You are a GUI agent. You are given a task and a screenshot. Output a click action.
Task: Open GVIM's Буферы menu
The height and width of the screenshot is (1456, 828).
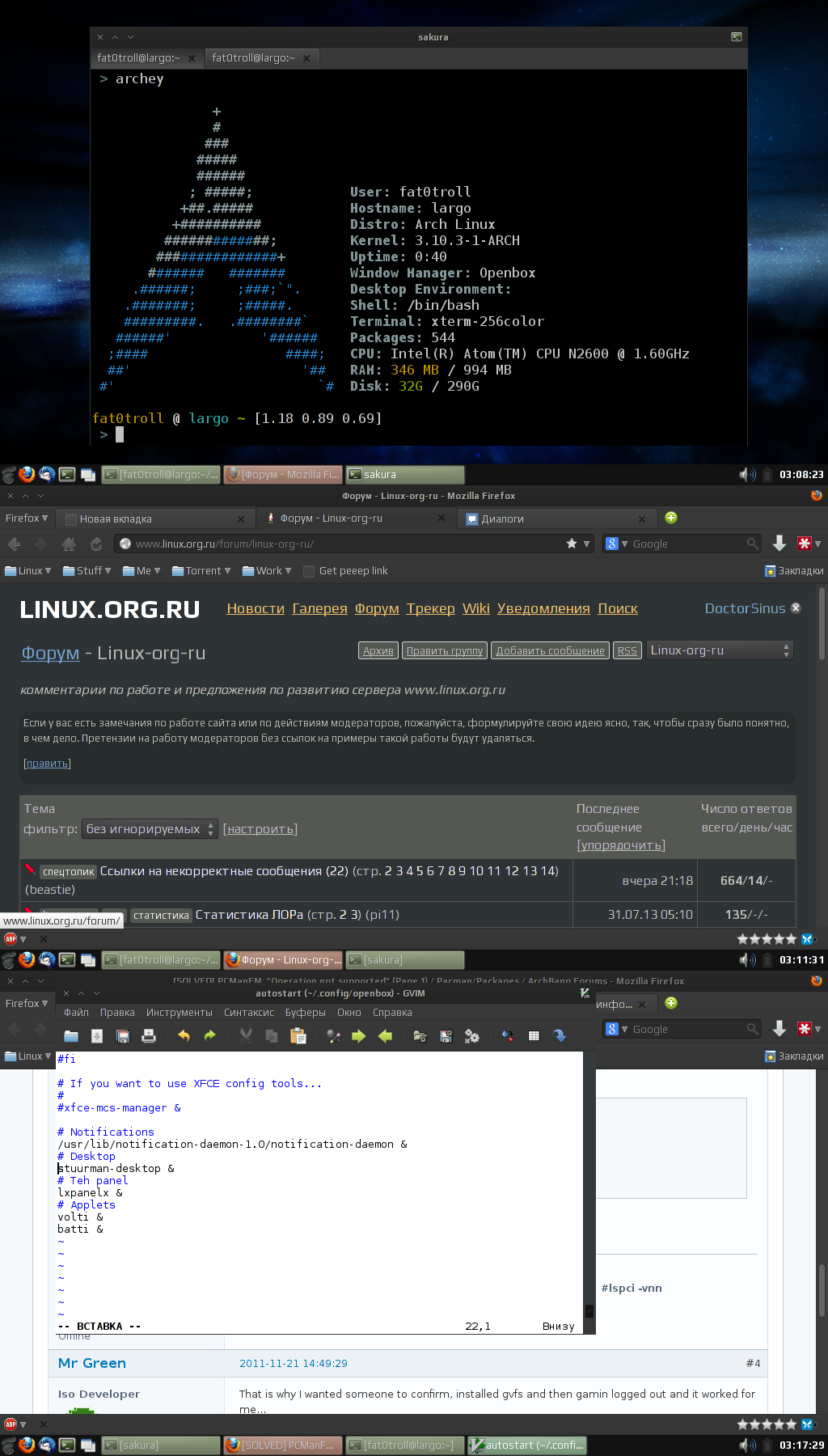pos(306,1013)
